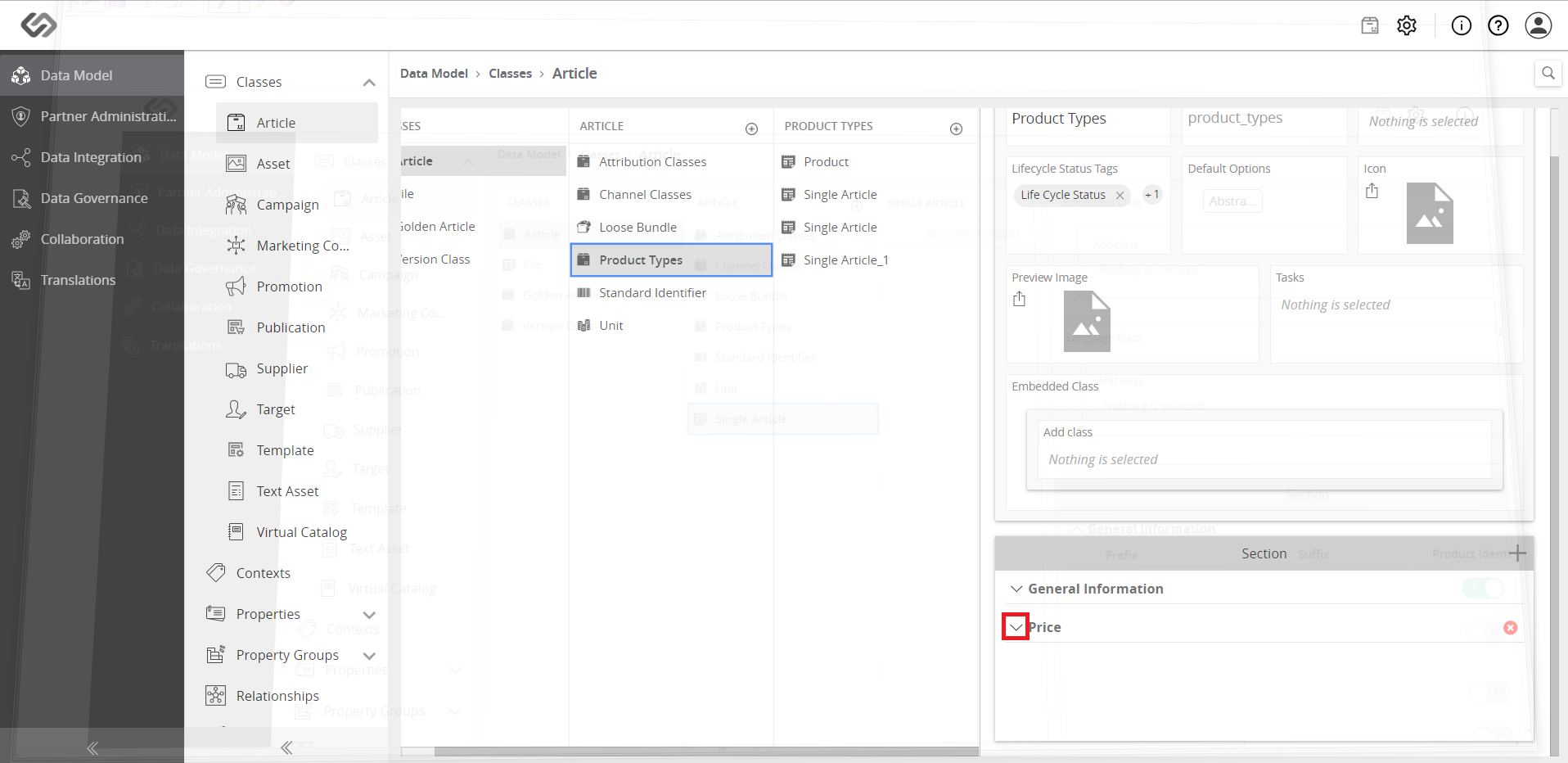
Task: Click Classes breadcrumb link
Action: [510, 74]
